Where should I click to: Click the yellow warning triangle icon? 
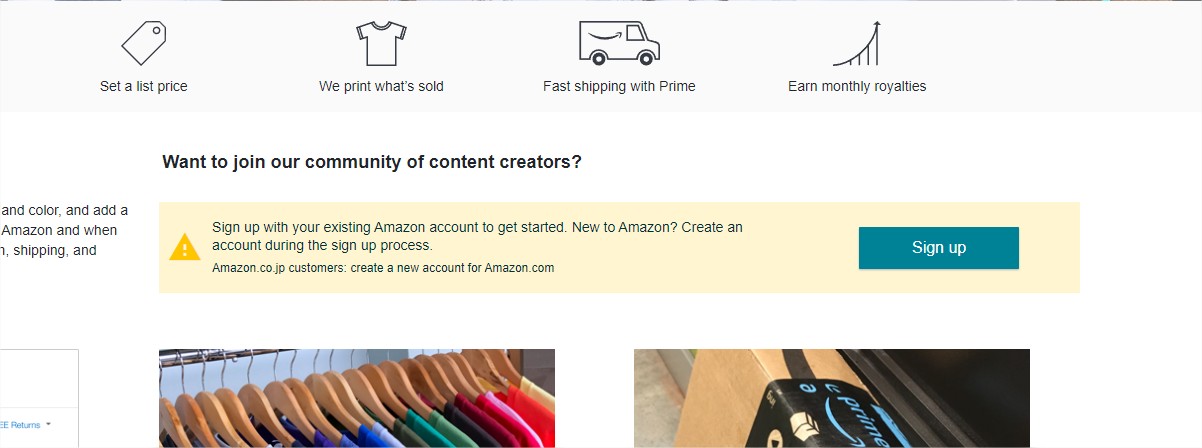pos(185,247)
